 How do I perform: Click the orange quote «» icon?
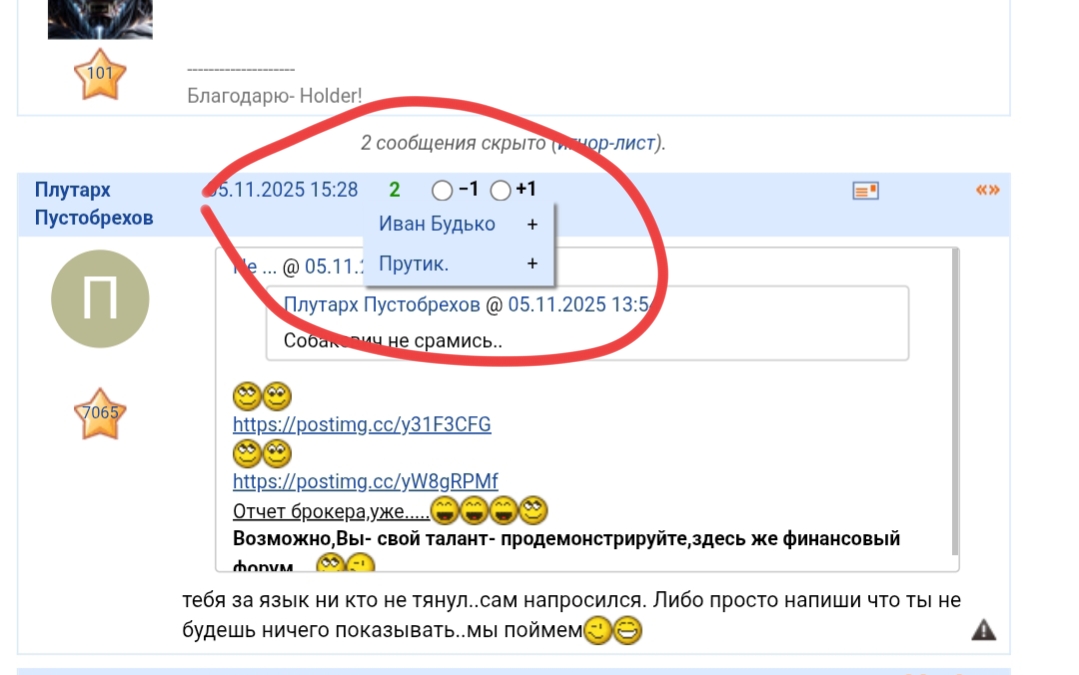pyautogui.click(x=987, y=190)
